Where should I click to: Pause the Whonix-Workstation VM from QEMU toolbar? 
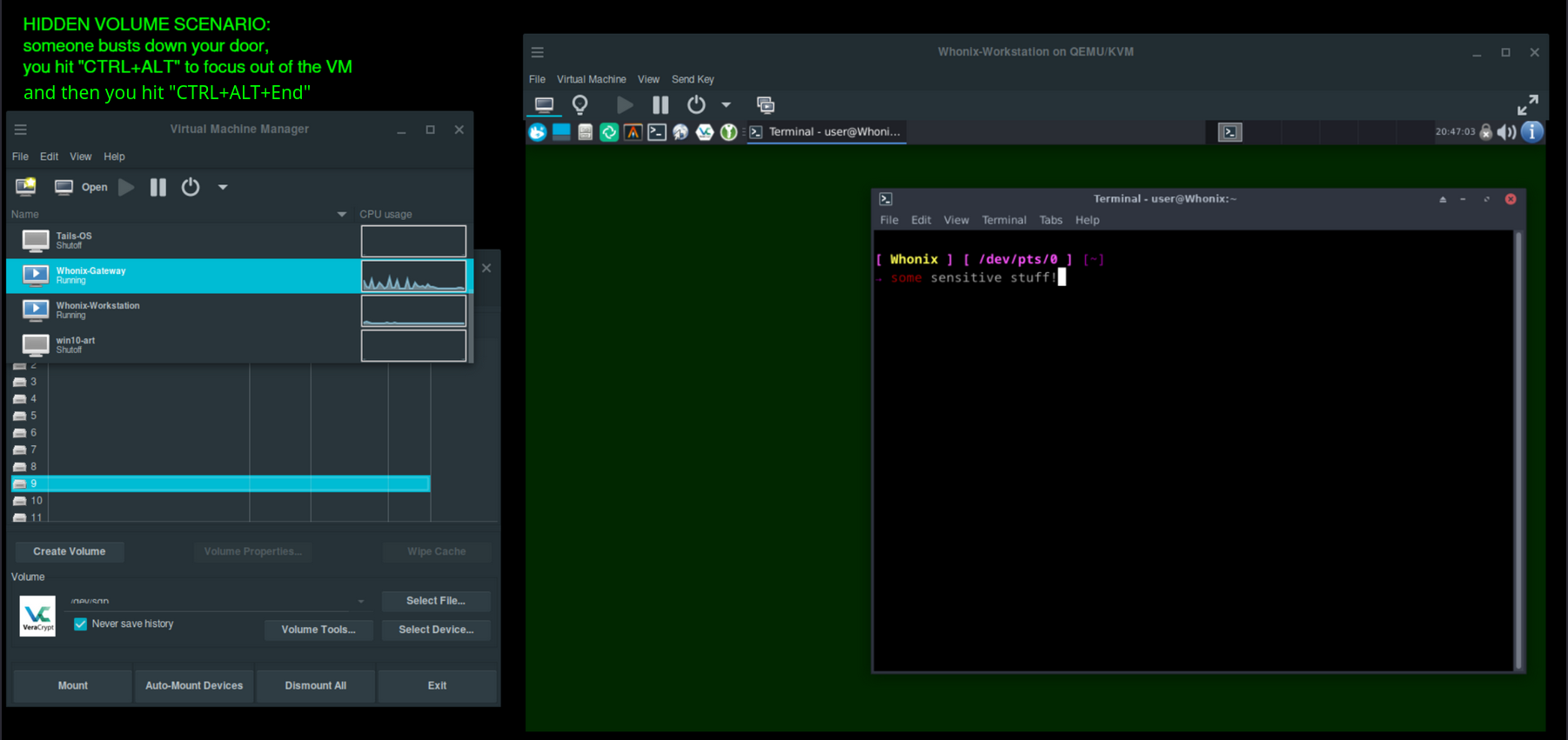660,105
